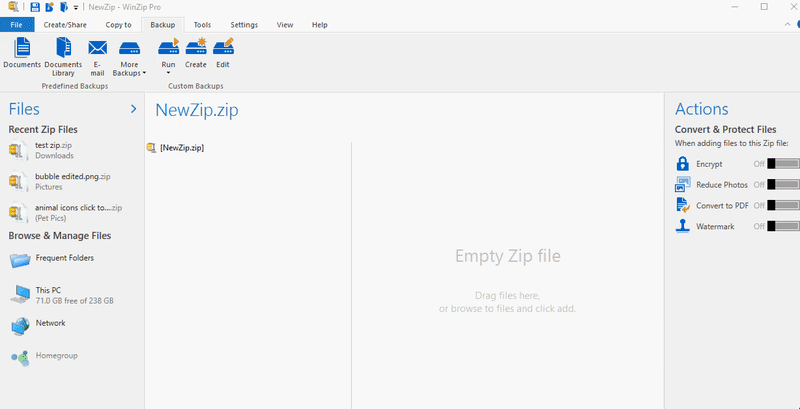Image resolution: width=800 pixels, height=409 pixels.
Task: Switch to the Create/Share tab
Action: (x=65, y=24)
